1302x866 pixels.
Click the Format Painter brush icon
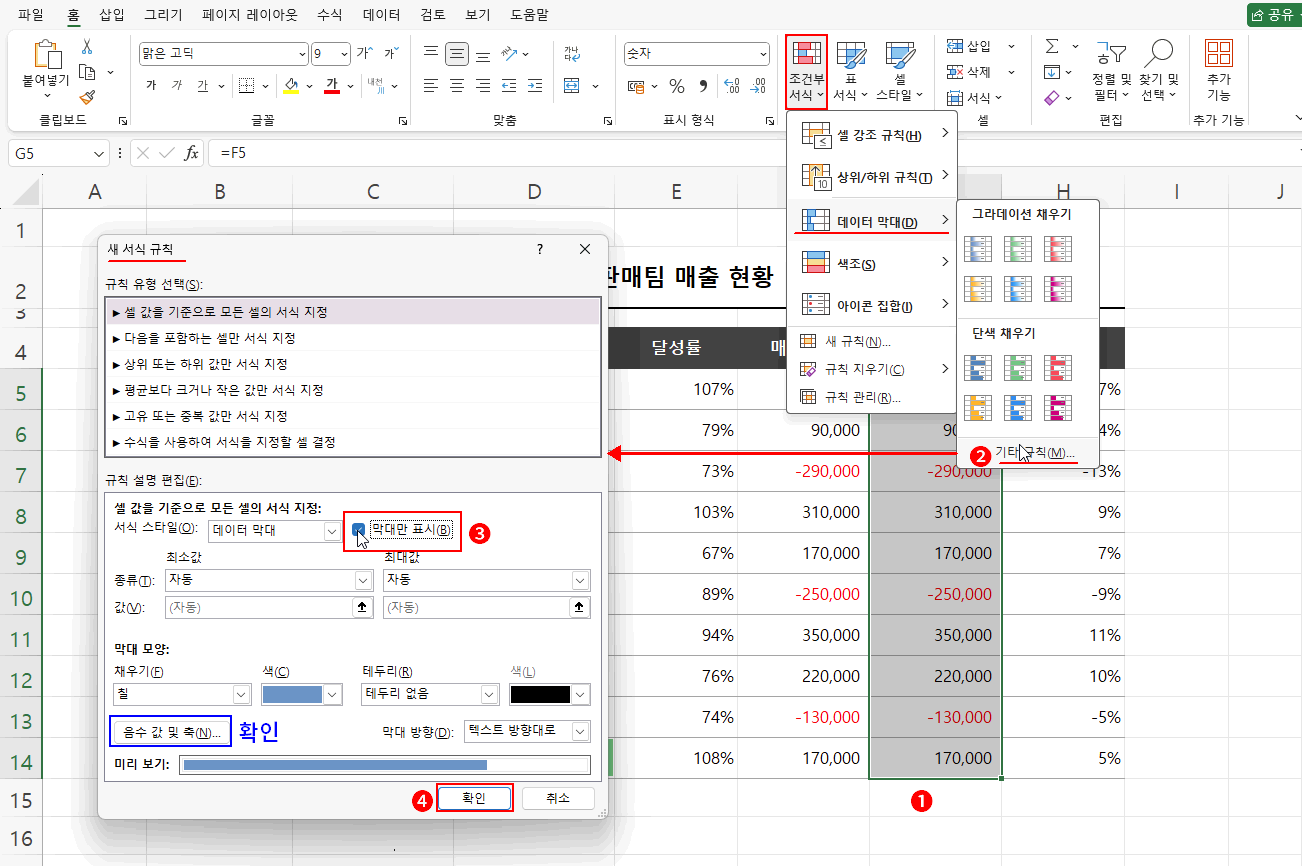click(x=86, y=97)
